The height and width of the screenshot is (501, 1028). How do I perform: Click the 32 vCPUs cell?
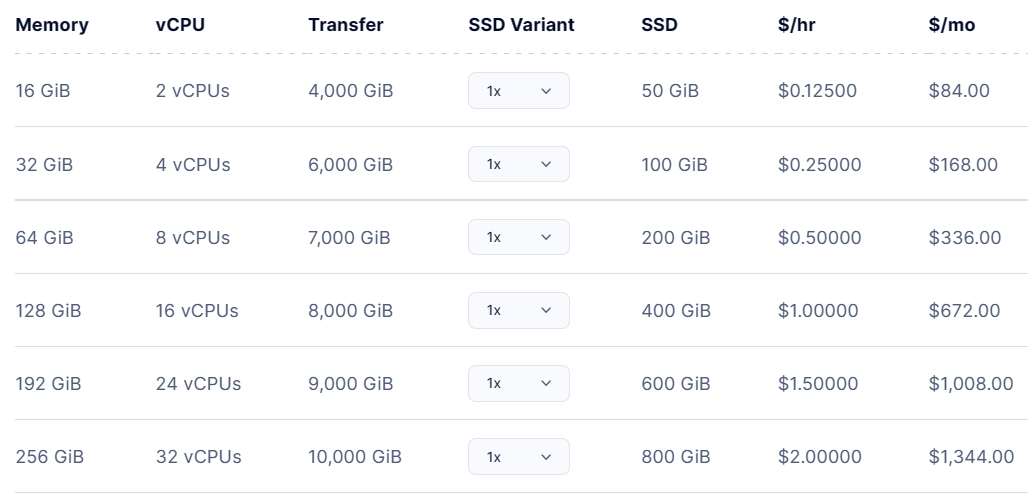click(198, 457)
